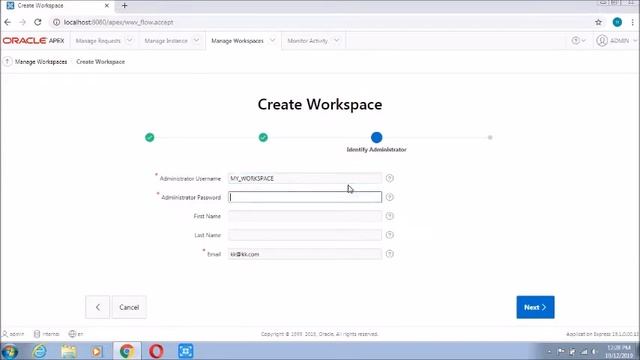Click the second completed wizard step checkmark
Screen dimensions: 640x360
click(x=263, y=138)
